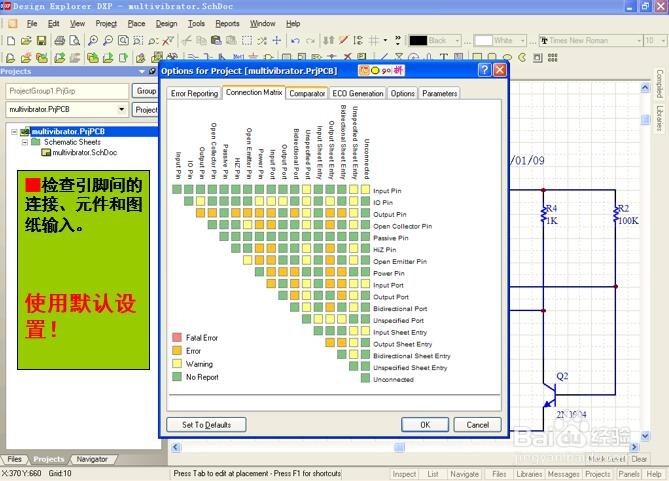The image size is (669, 481).
Task: Toggle first cell in Input Port row
Action: coord(271,284)
